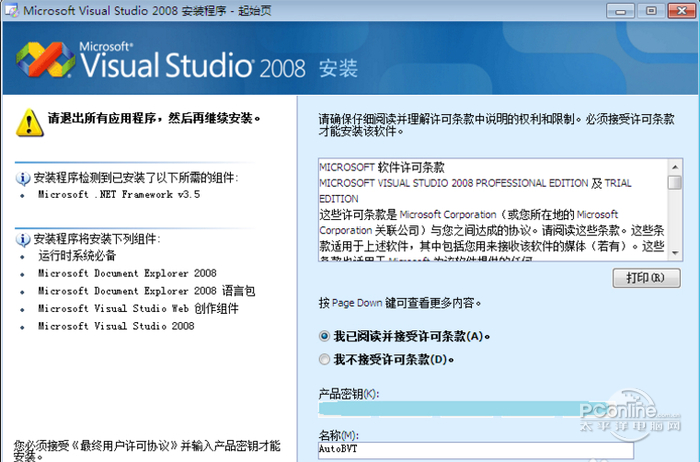Click the license text scroll down arrow
Viewport: 700px width, 462px height.
pos(675,253)
